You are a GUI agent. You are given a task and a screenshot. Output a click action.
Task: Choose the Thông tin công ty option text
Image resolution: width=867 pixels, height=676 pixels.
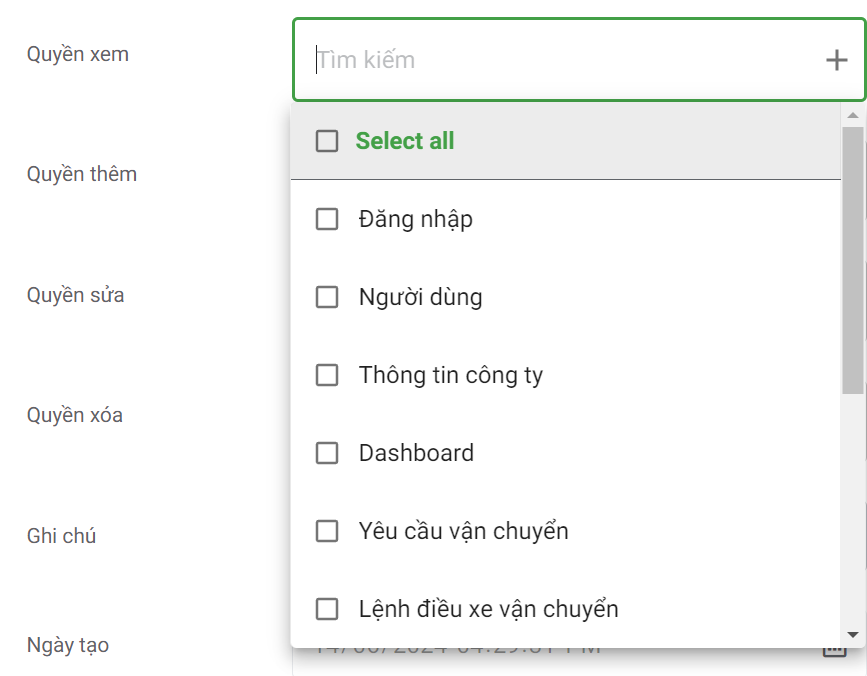point(451,375)
